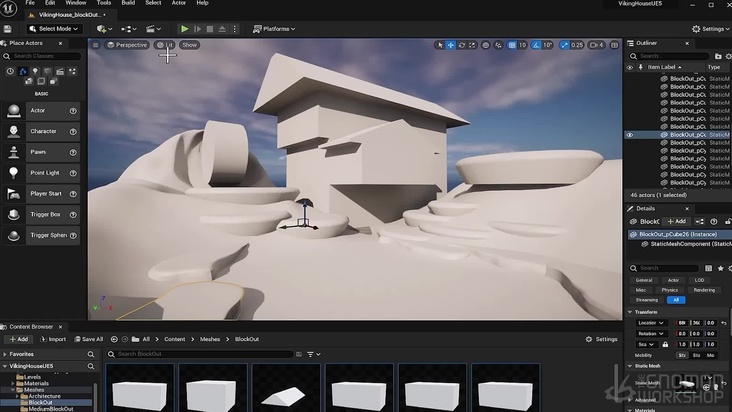732x412 pixels.
Task: Toggle the world/local coordinate system globe icon
Action: tap(486, 45)
